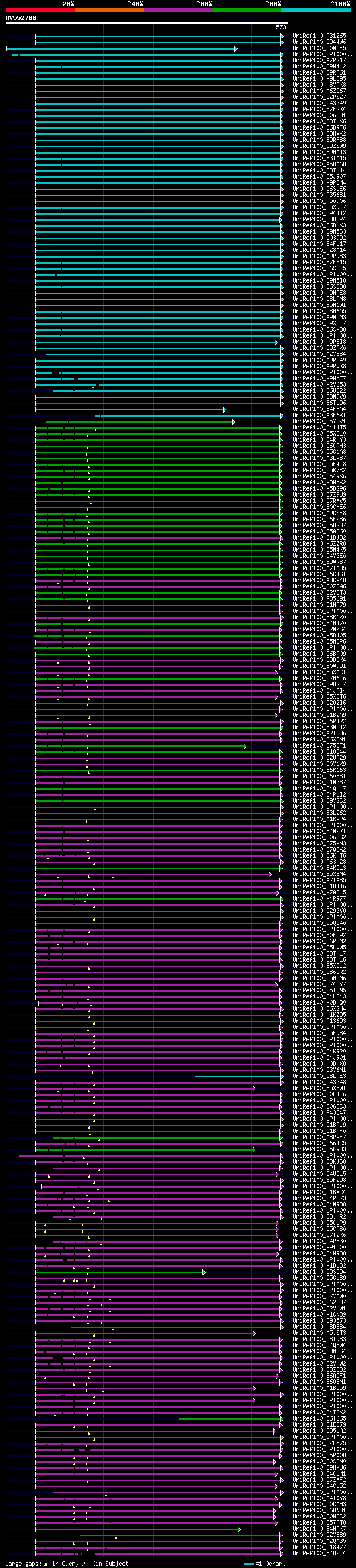Select the UniRef100_O18477 label
The height and width of the screenshot is (1568, 356).
[x=319, y=1547]
